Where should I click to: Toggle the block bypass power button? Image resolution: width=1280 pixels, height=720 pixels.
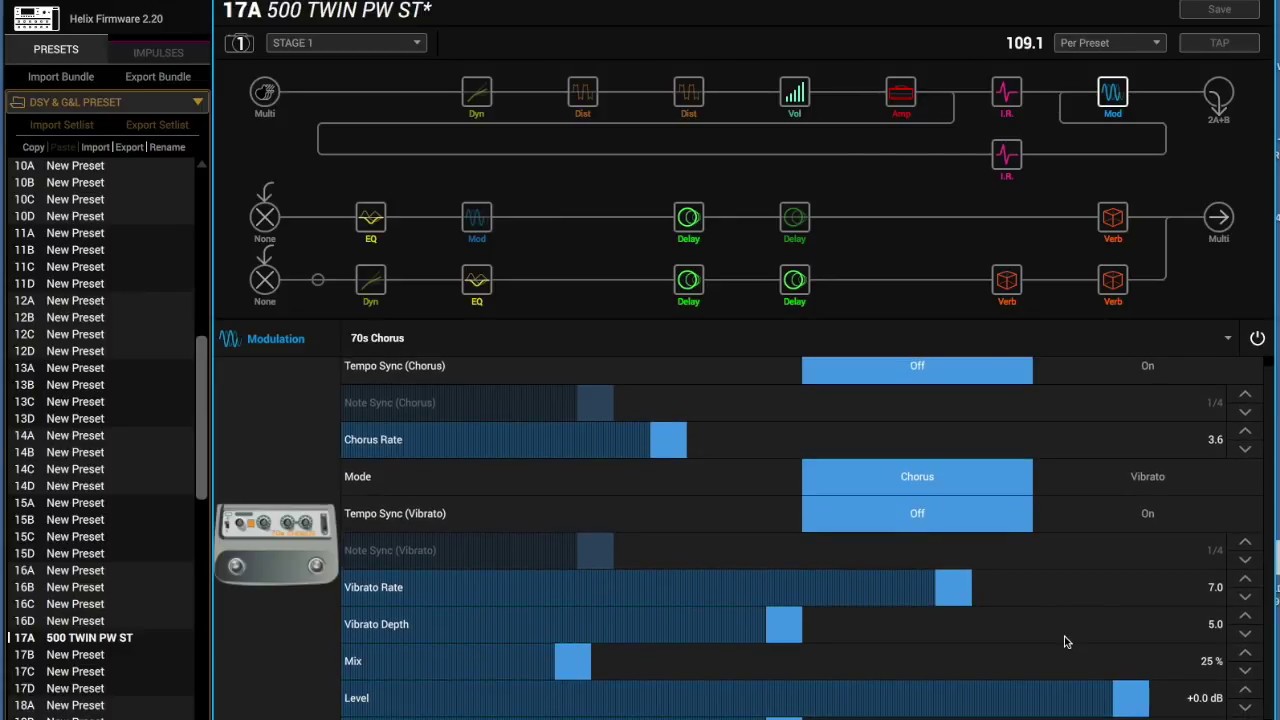coord(1257,338)
